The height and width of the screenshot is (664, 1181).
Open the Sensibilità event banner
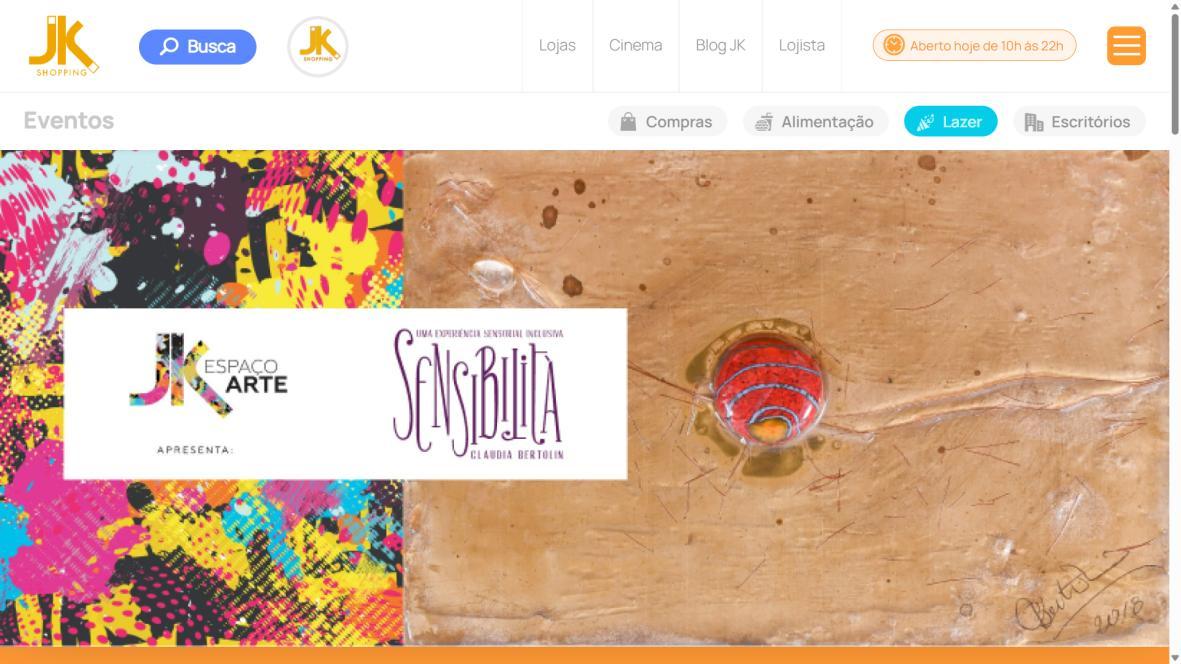click(584, 397)
